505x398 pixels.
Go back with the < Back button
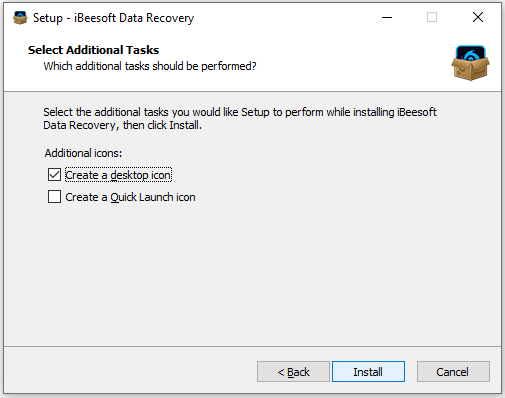[x=293, y=372]
